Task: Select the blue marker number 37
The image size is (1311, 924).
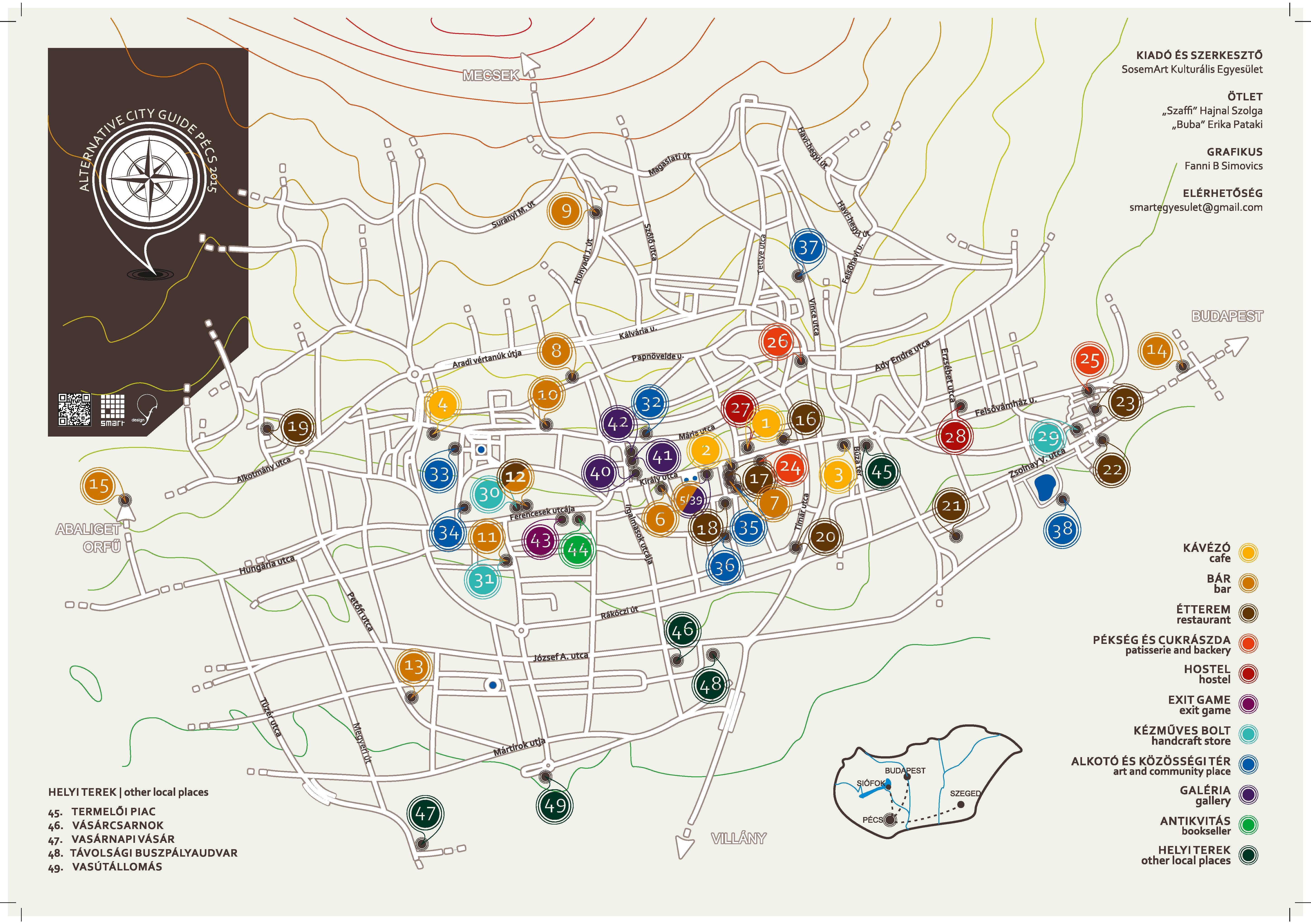Action: (x=808, y=247)
